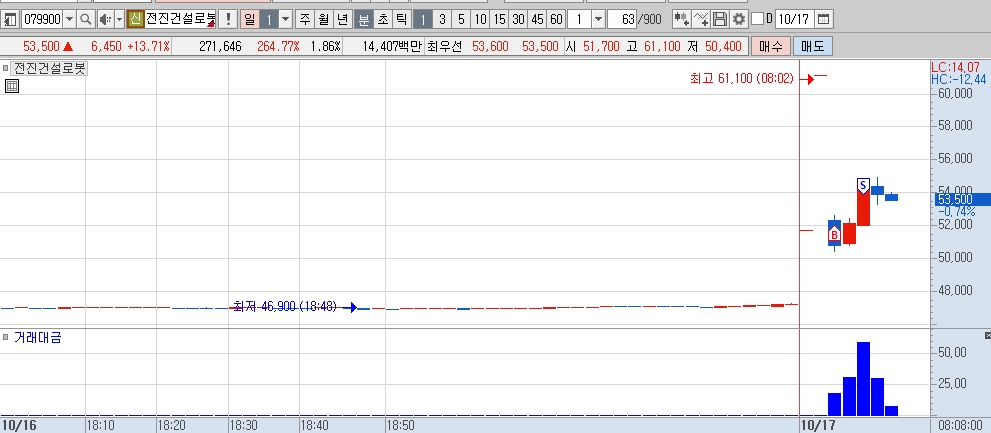Select the 10-minute interval button
This screenshot has height=433, width=991.
(480, 19)
